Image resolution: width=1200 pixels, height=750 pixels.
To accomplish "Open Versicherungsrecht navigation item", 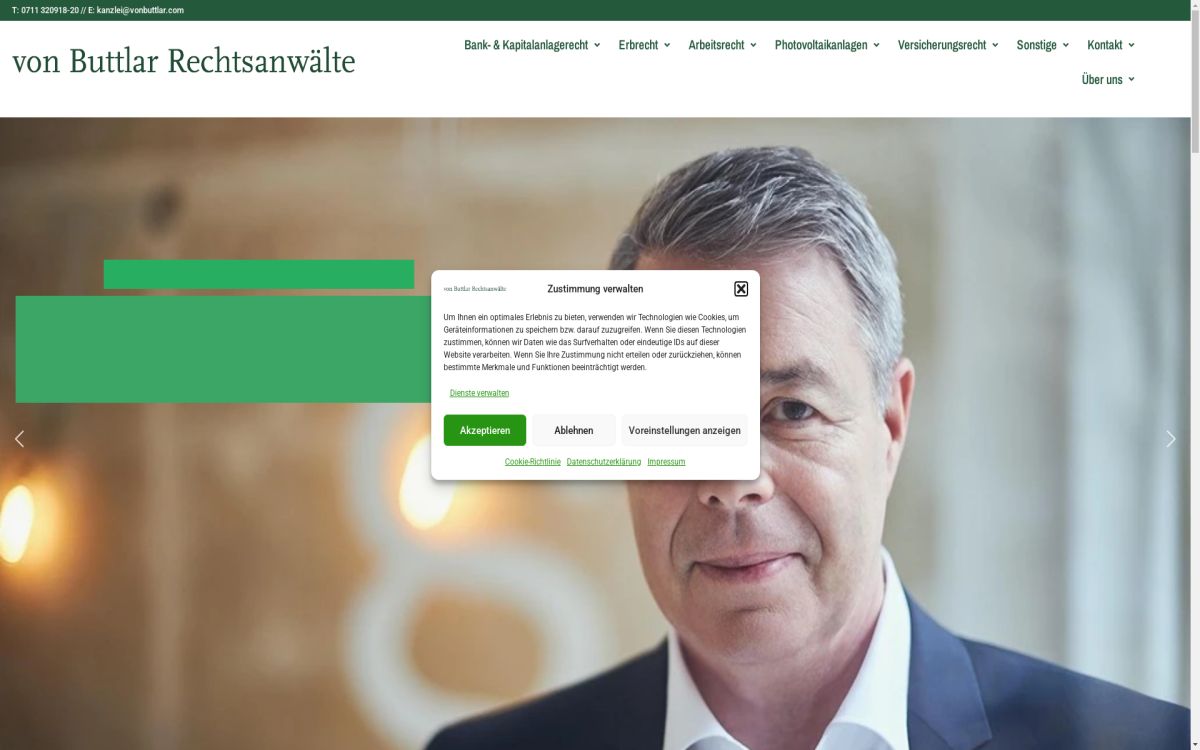I will coord(948,45).
